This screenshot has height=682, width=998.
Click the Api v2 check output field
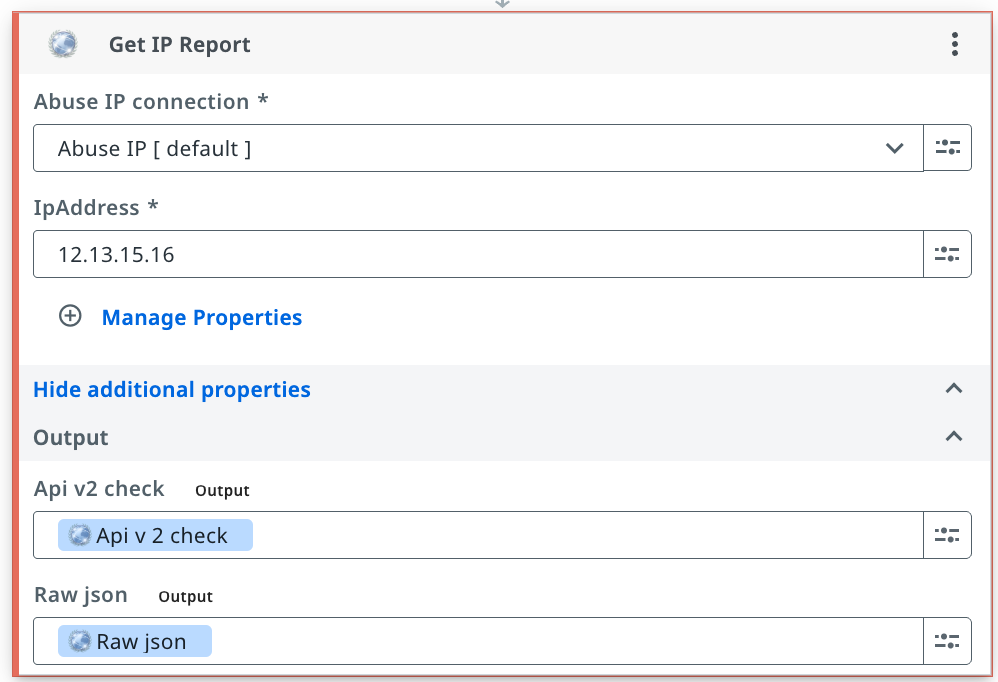tap(478, 535)
